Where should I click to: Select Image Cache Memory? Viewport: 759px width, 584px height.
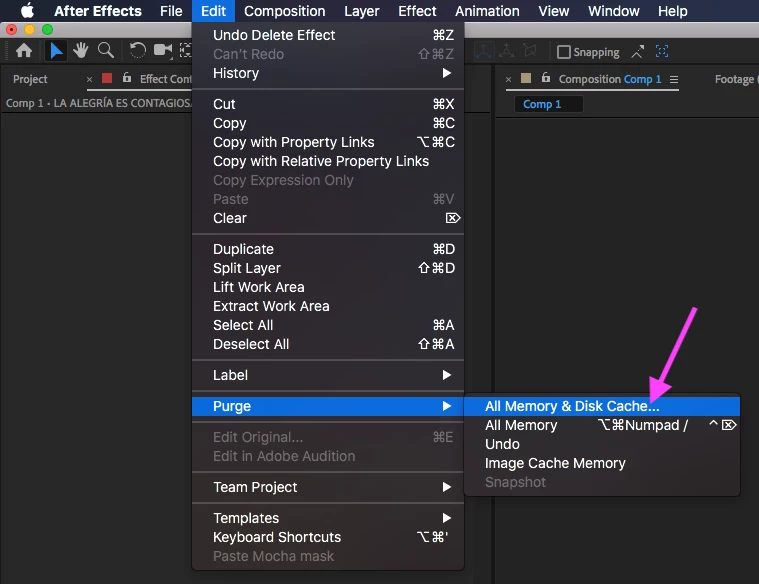tap(602, 463)
